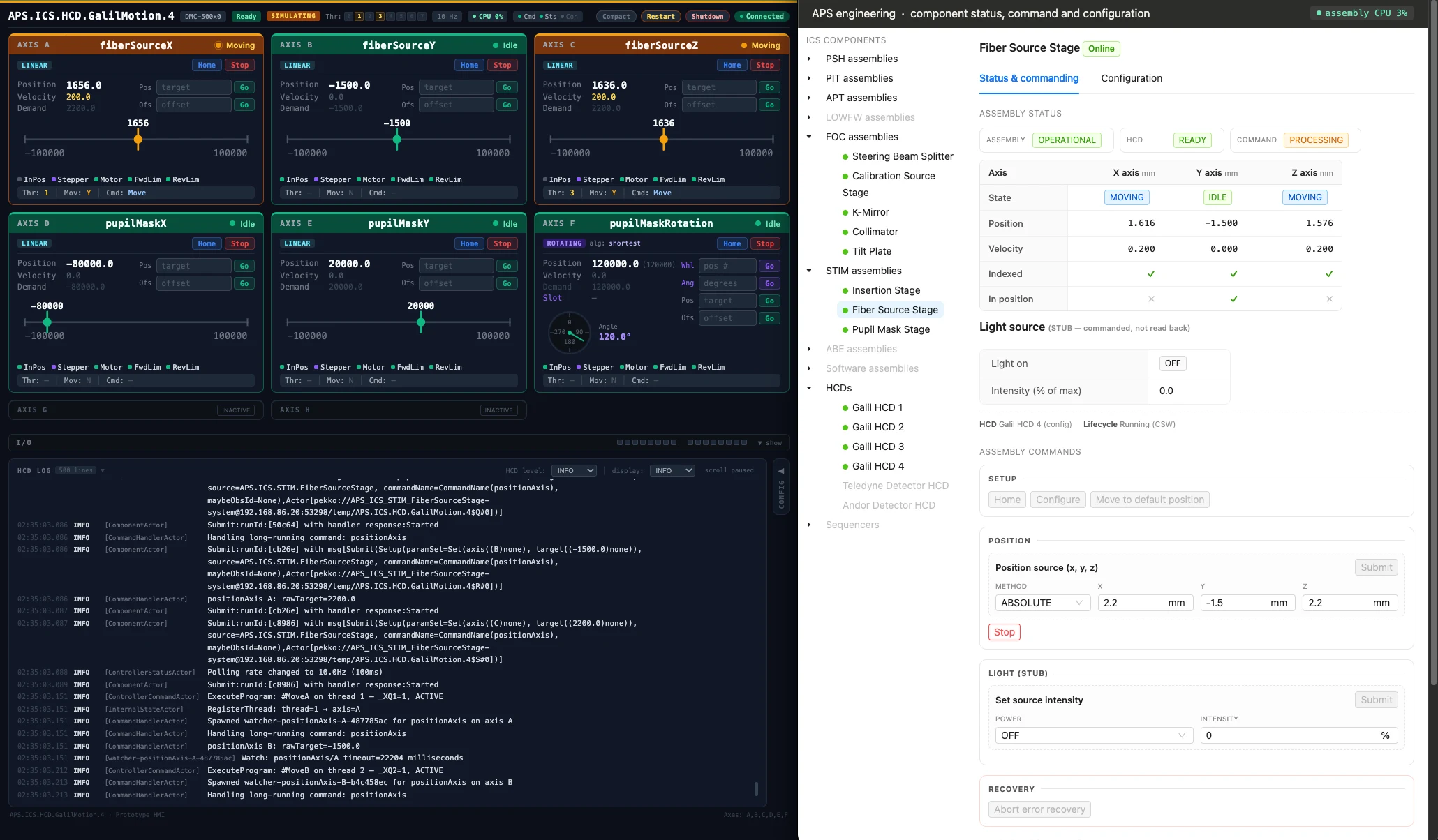The height and width of the screenshot is (840, 1438).
Task: Click the HCD log vertical scrollbar
Action: click(756, 789)
